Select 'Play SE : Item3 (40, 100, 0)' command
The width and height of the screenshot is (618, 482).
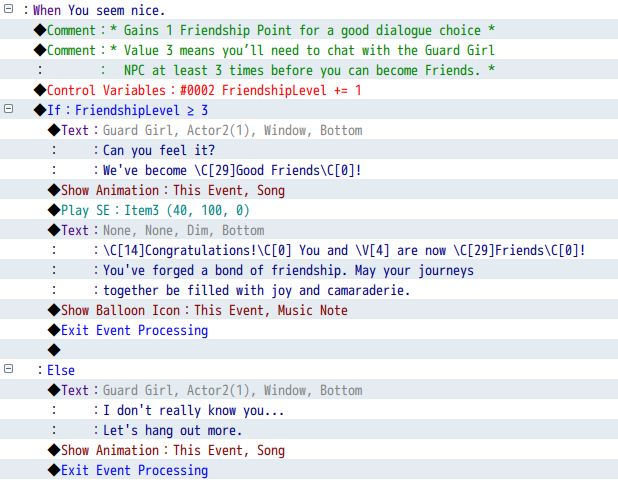click(x=309, y=210)
